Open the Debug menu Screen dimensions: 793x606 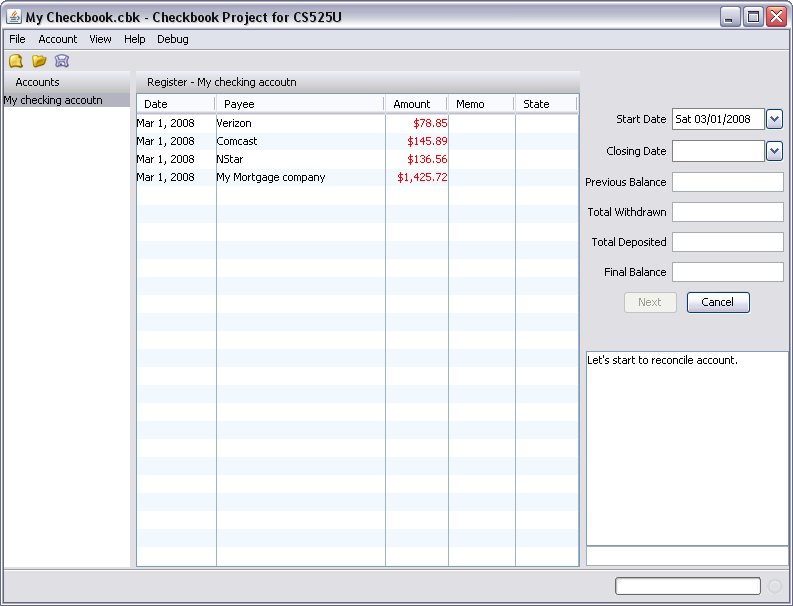point(172,39)
